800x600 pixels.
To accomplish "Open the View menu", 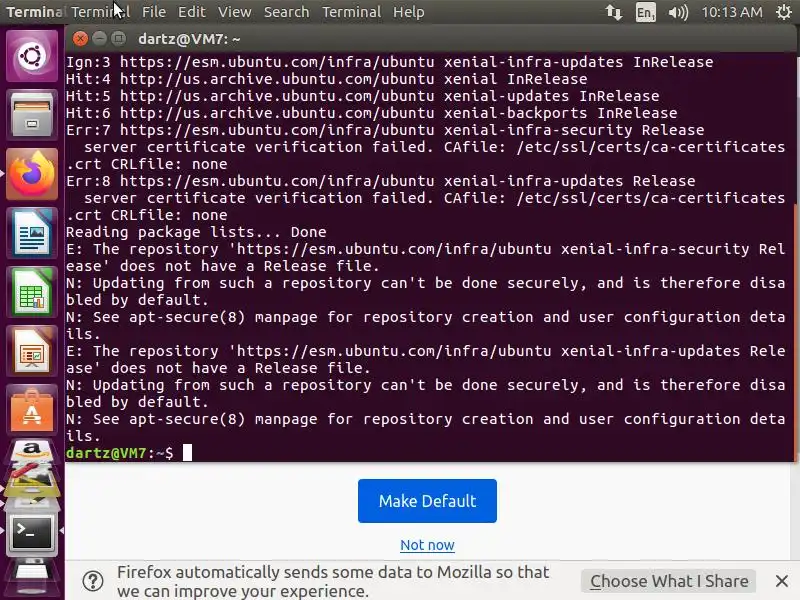I will [x=235, y=12].
